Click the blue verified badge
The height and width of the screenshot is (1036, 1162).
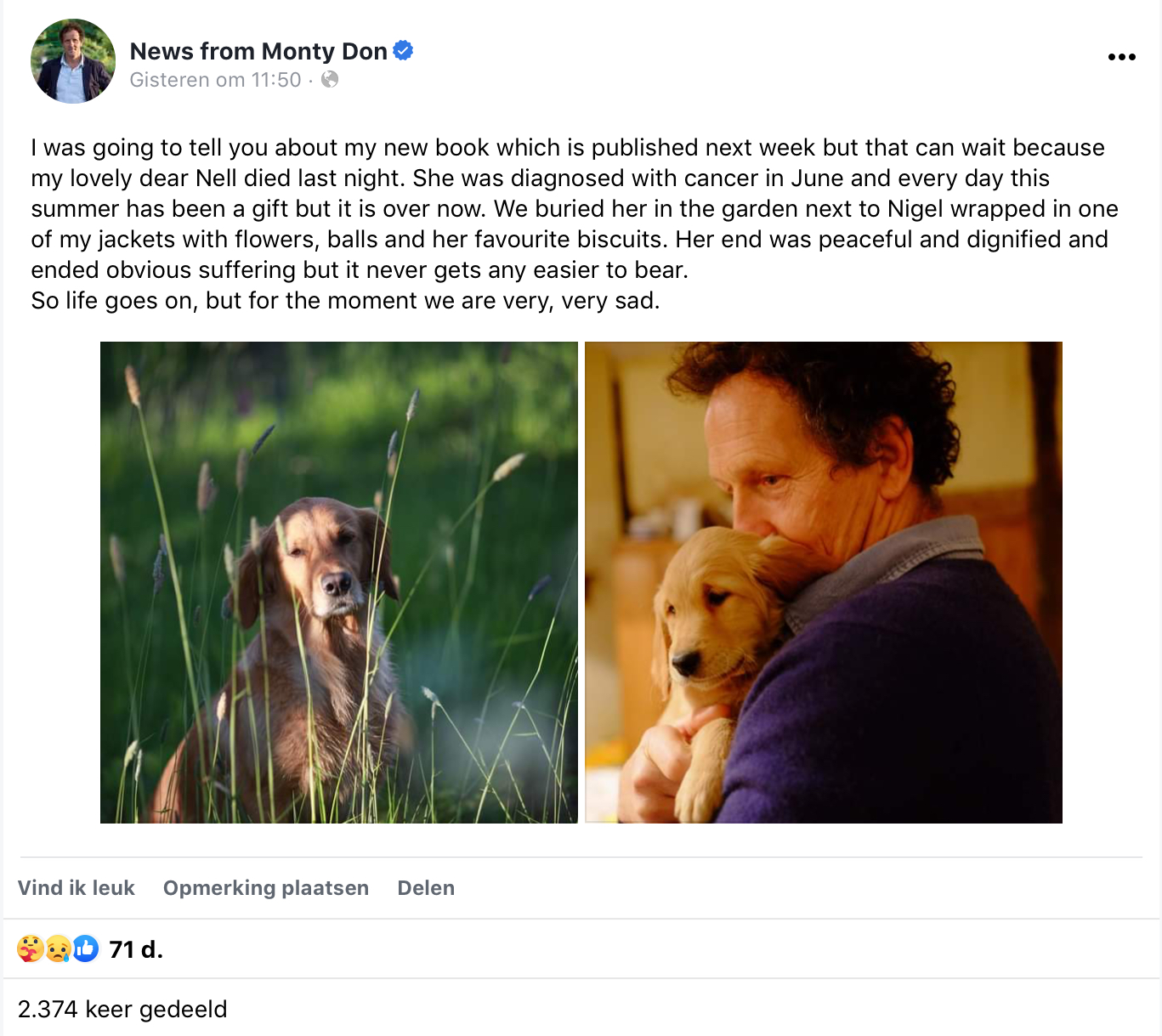click(x=403, y=51)
